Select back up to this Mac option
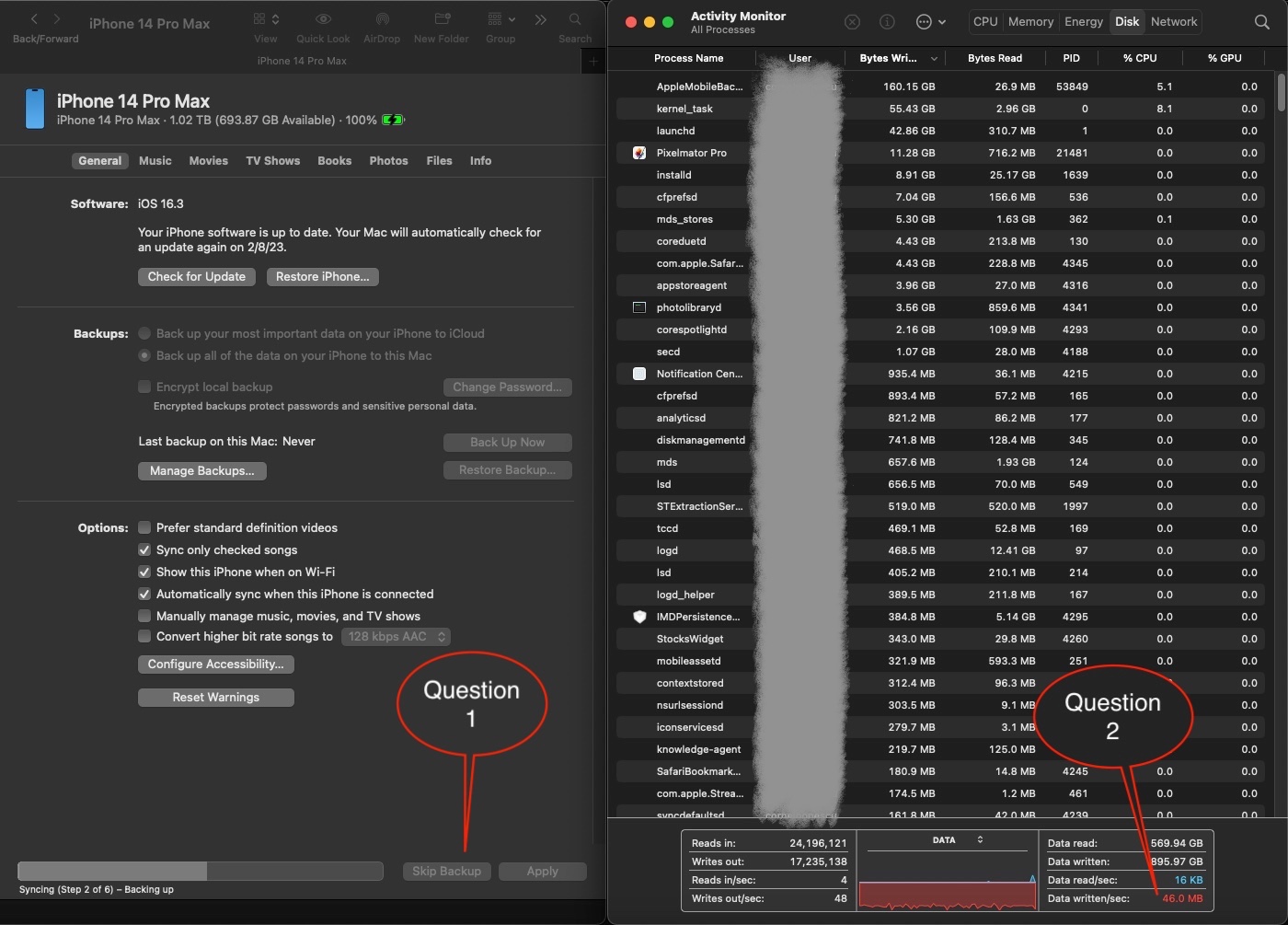This screenshot has width=1288, height=925. coord(144,356)
